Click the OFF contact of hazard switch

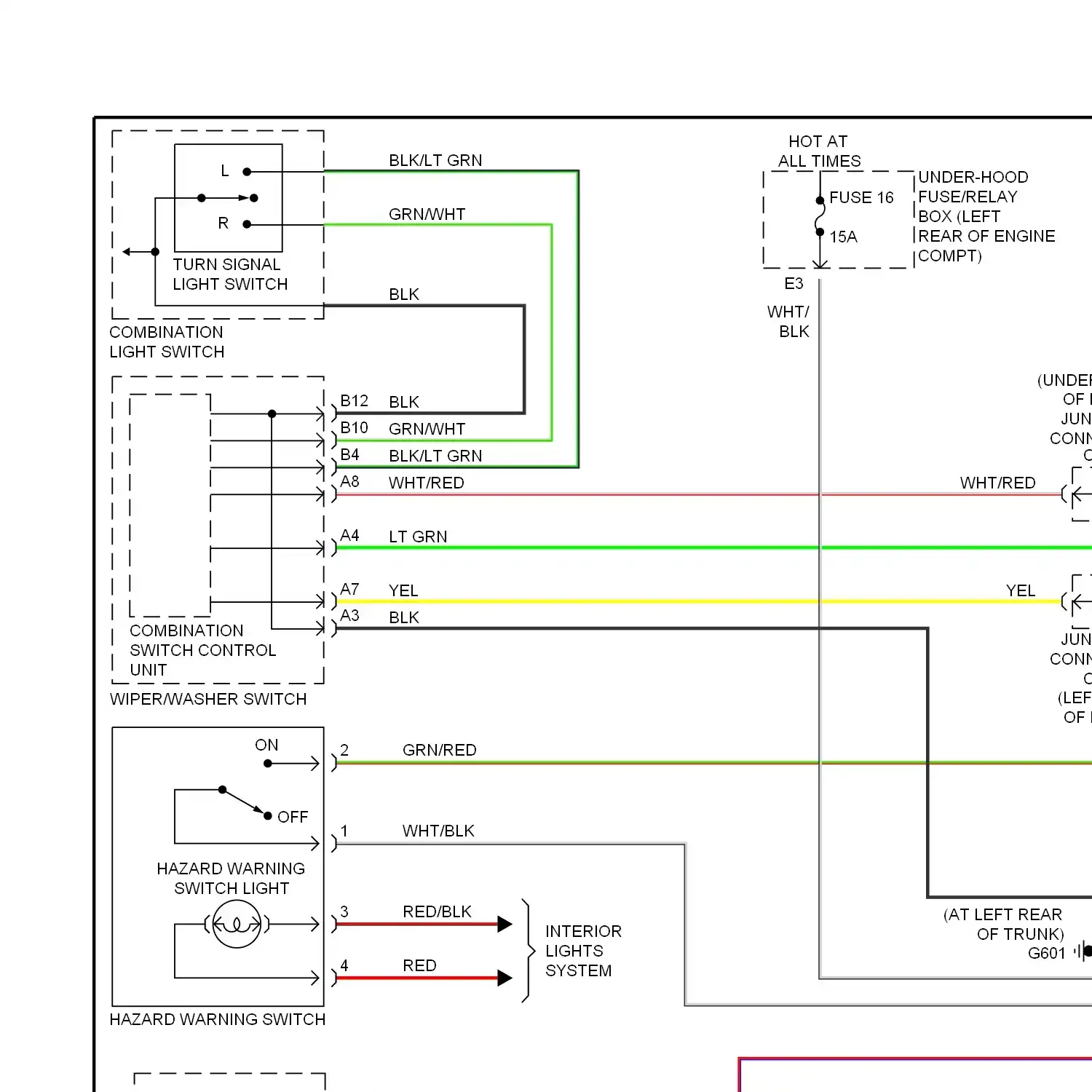(x=268, y=816)
